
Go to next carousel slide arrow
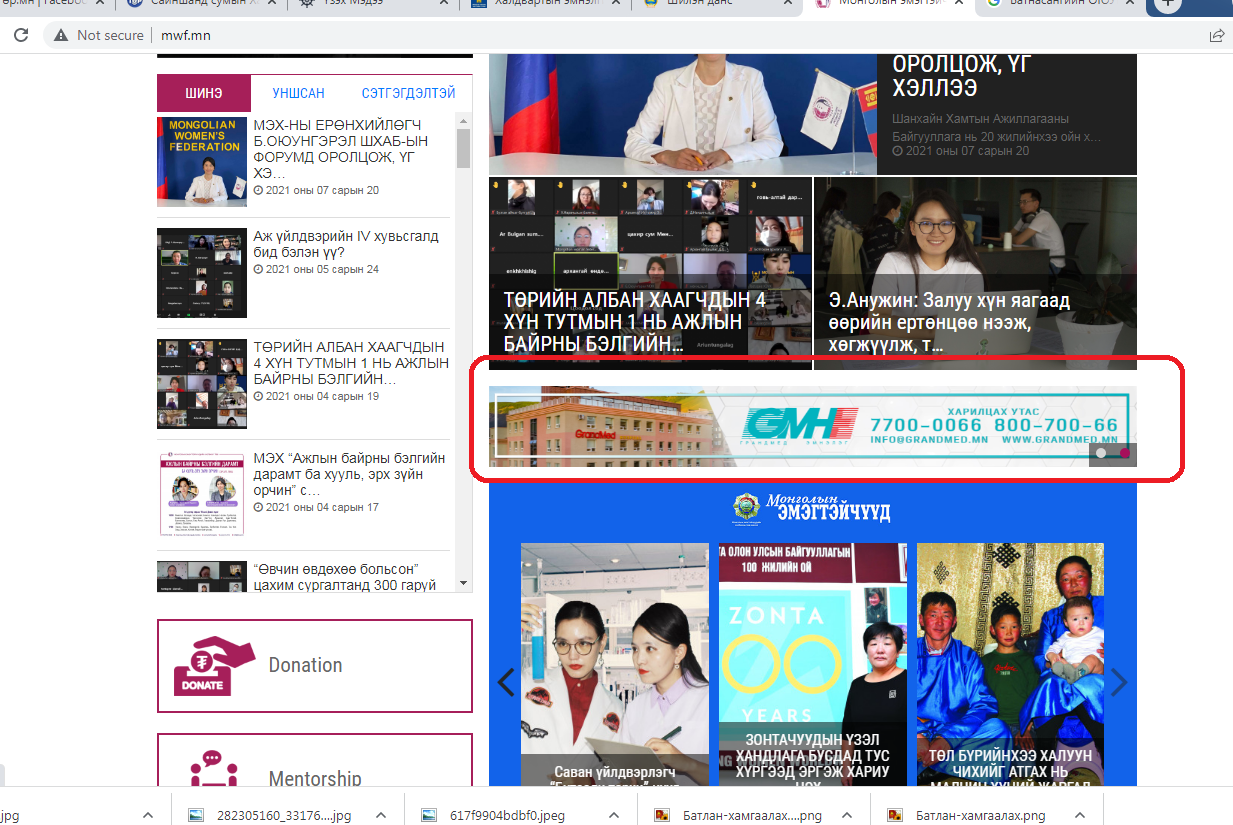1119,682
